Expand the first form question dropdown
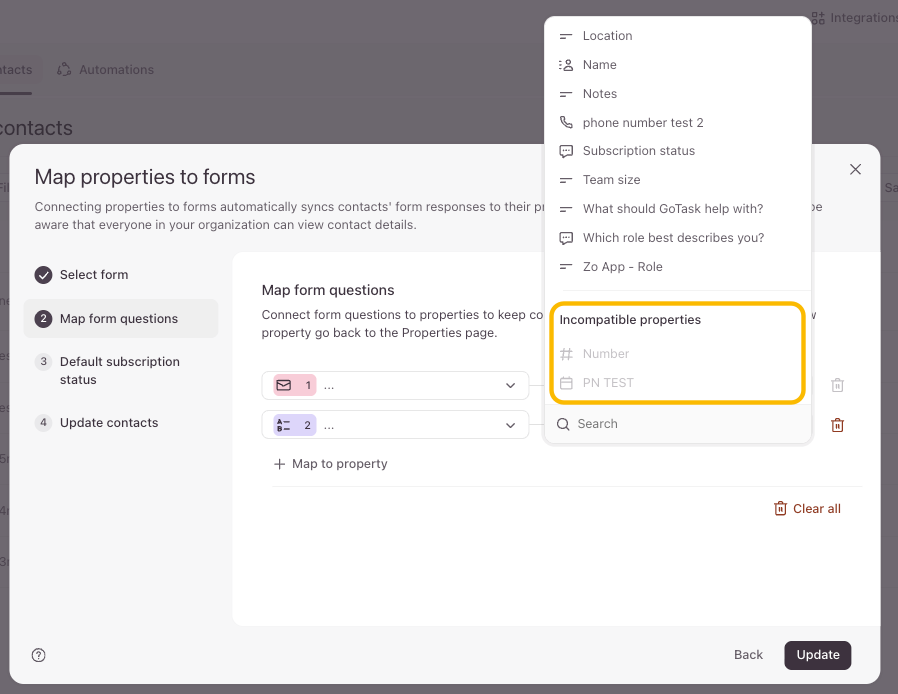The height and width of the screenshot is (694, 898). 510,385
